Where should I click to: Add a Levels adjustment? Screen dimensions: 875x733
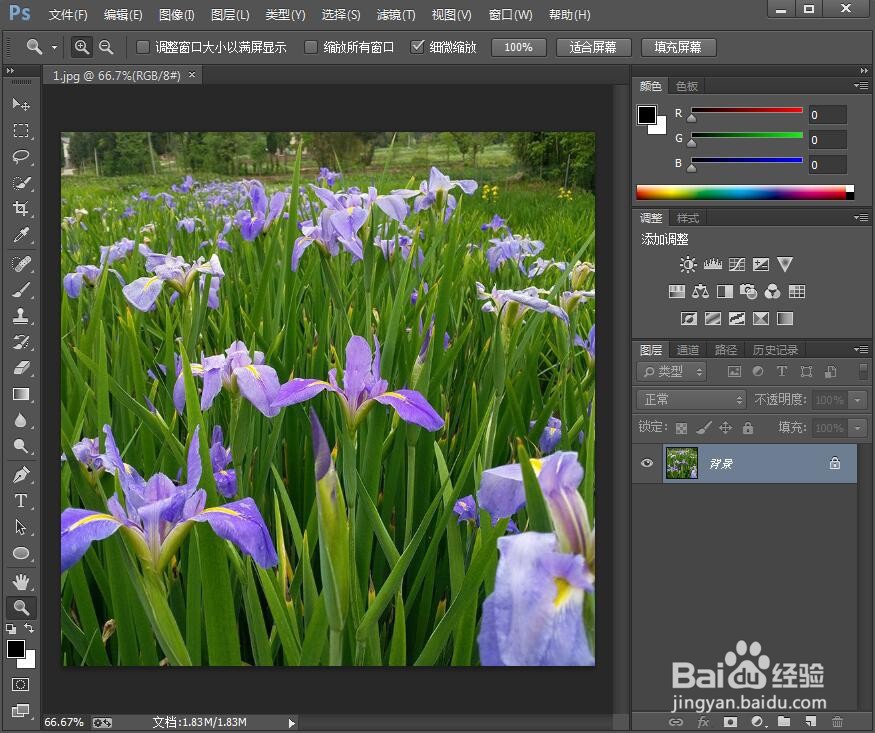(713, 264)
